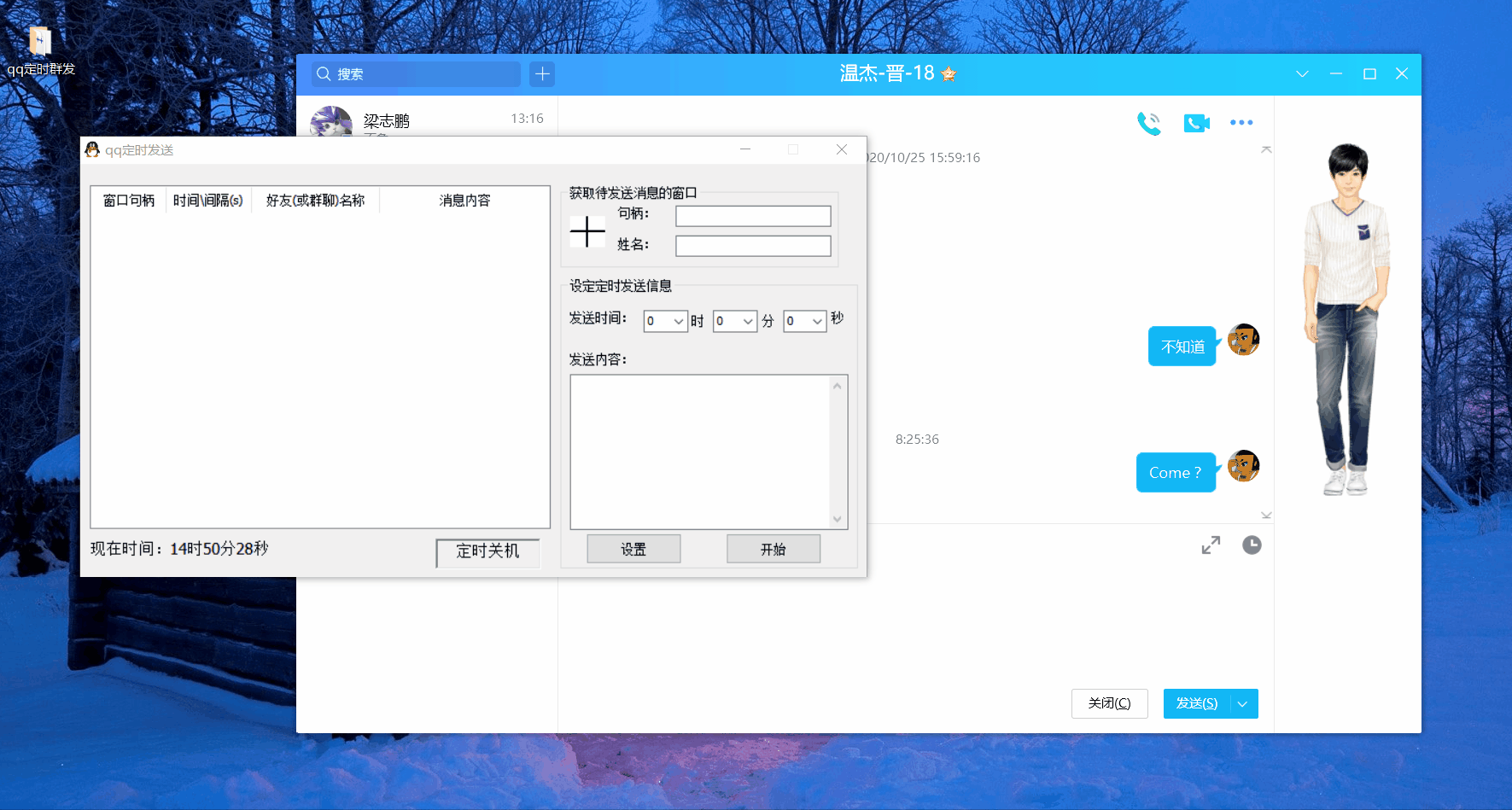Click the 发送(S) send button
The image size is (1512, 810).
click(1197, 704)
